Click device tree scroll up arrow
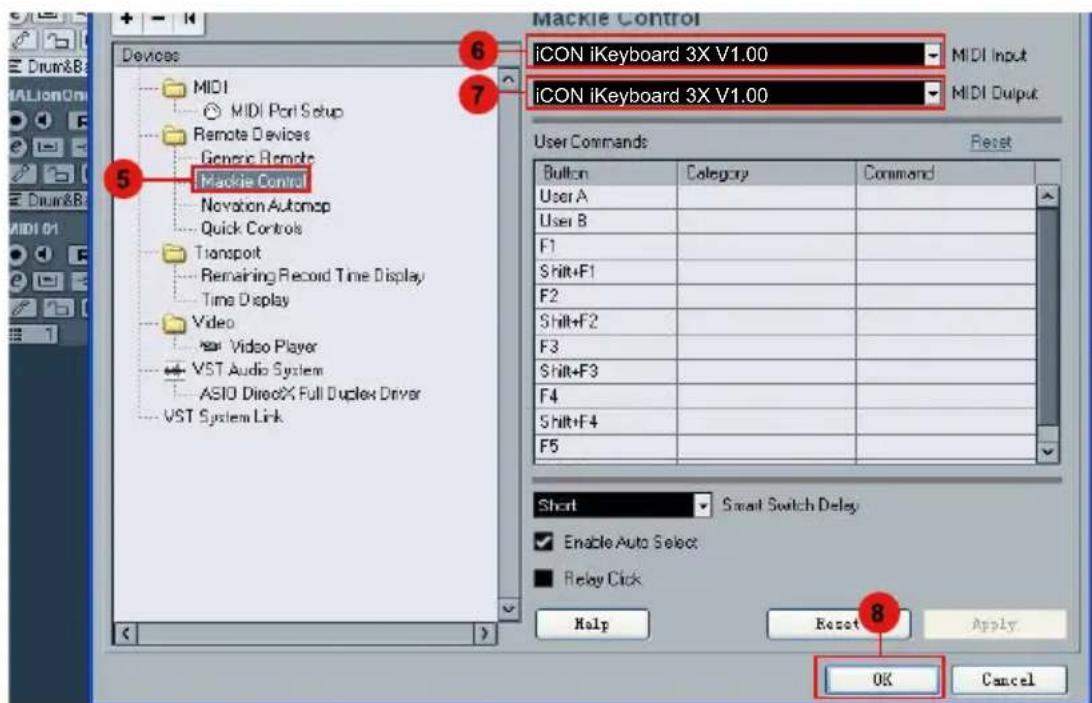1092x703 pixels. tap(508, 80)
